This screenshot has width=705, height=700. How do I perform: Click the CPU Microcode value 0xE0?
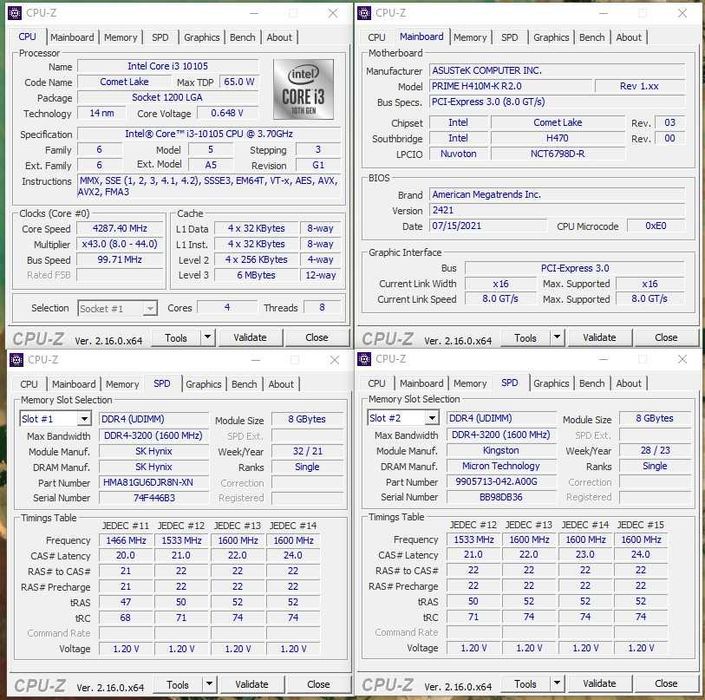coord(656,226)
